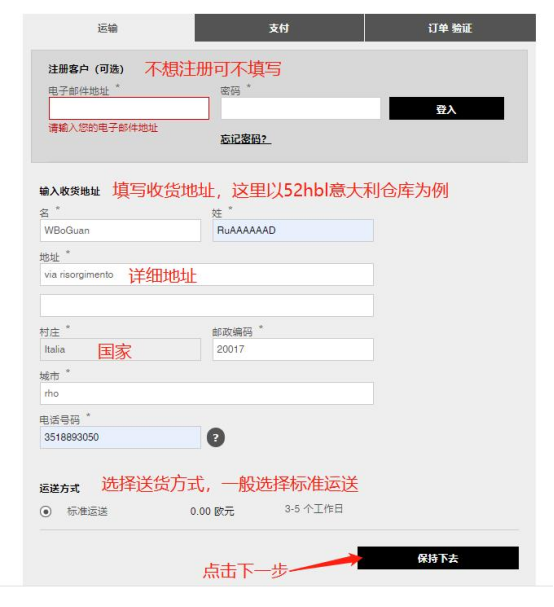
Task: Click the empty second address line field
Action: click(x=207, y=305)
